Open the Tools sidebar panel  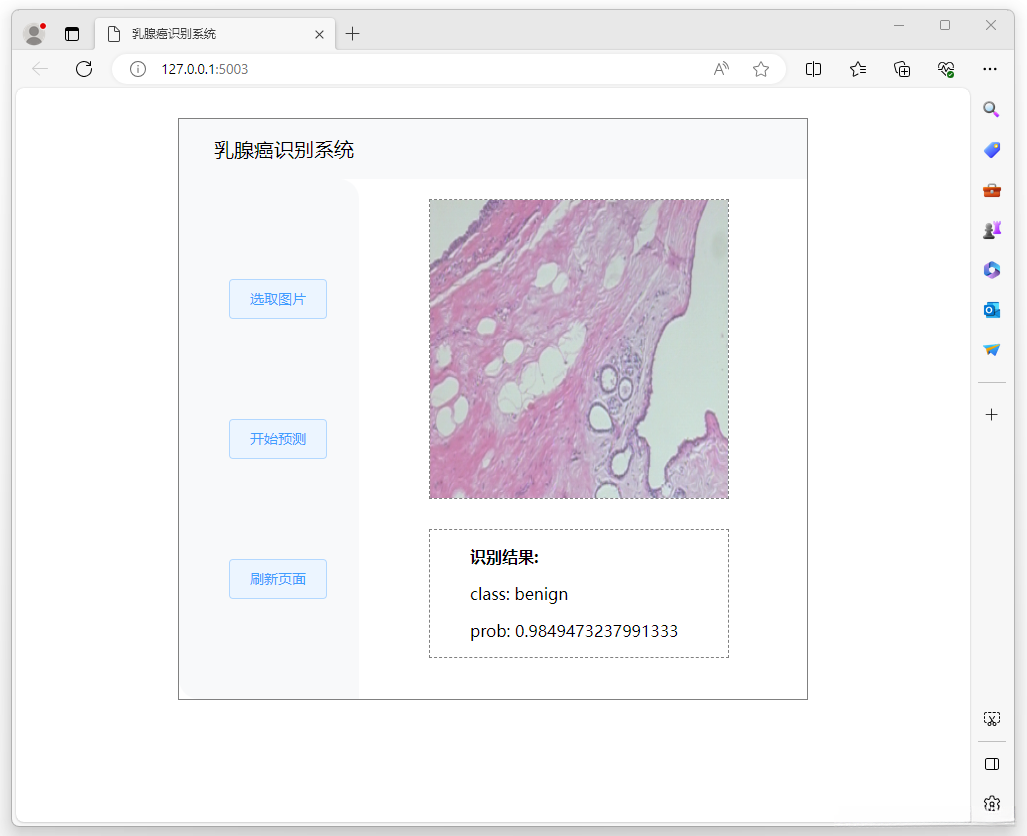(991, 190)
